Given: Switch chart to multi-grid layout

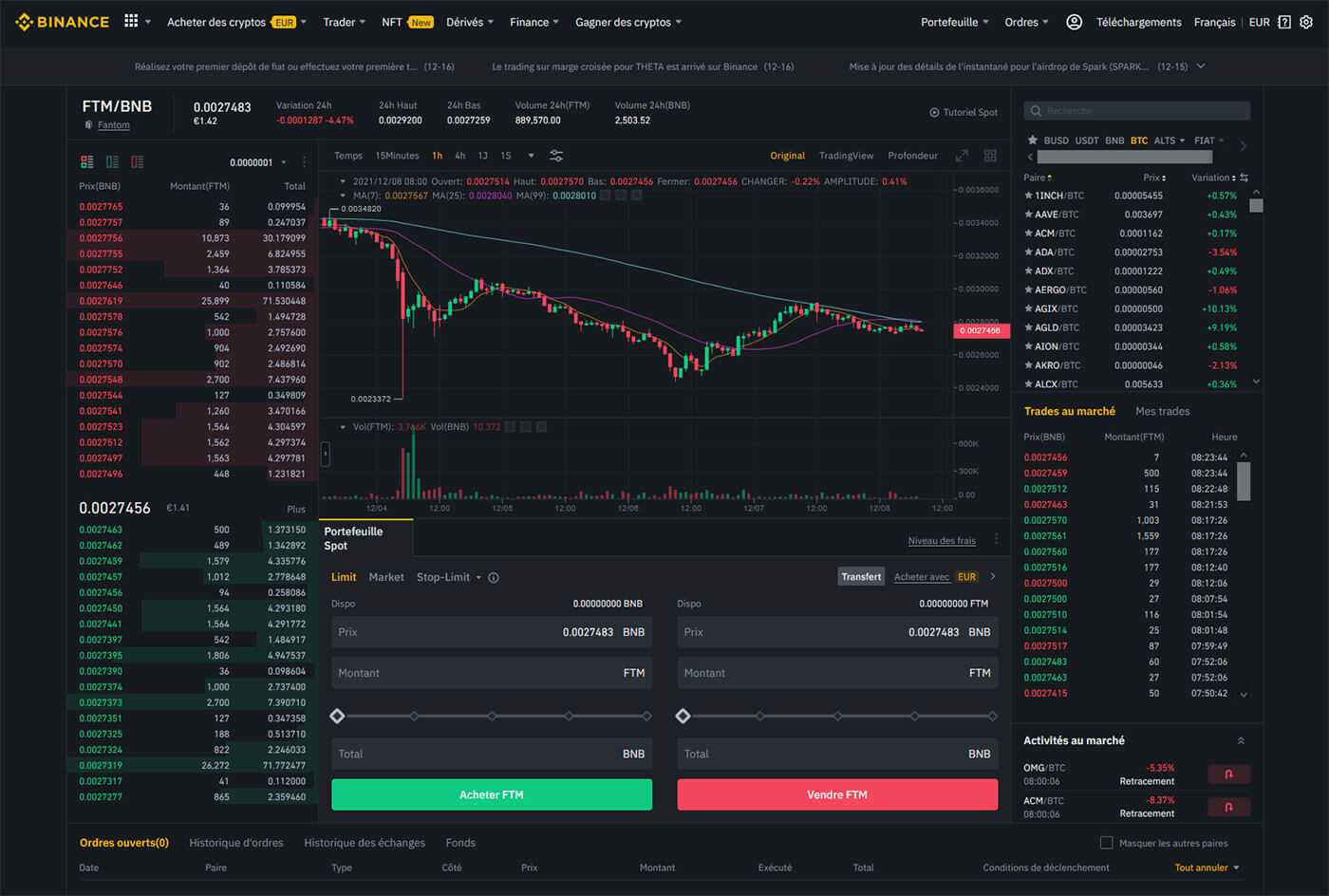Looking at the screenshot, I should click(990, 156).
